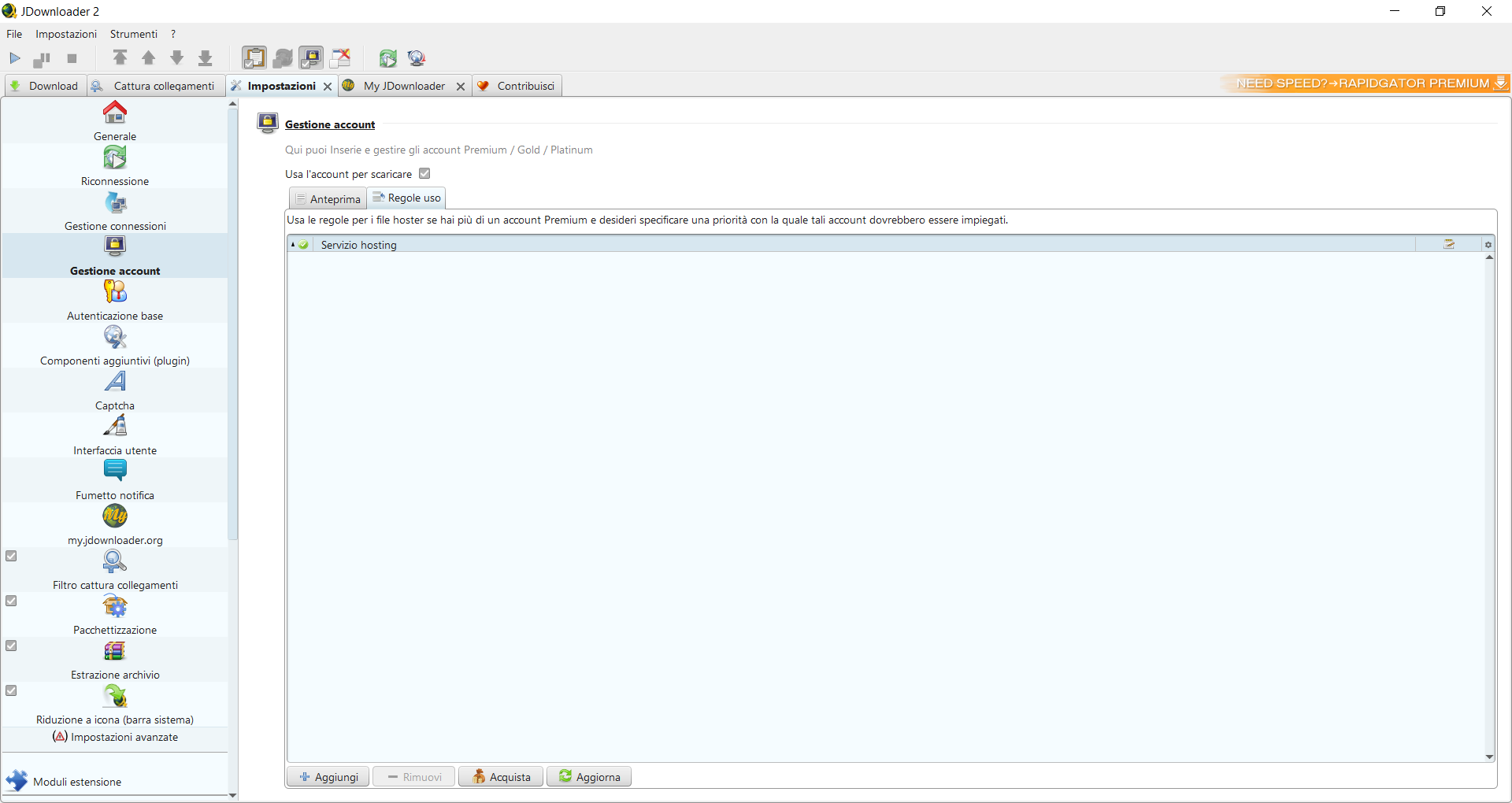Move selection down one position icon
The image size is (1512, 803).
point(177,57)
